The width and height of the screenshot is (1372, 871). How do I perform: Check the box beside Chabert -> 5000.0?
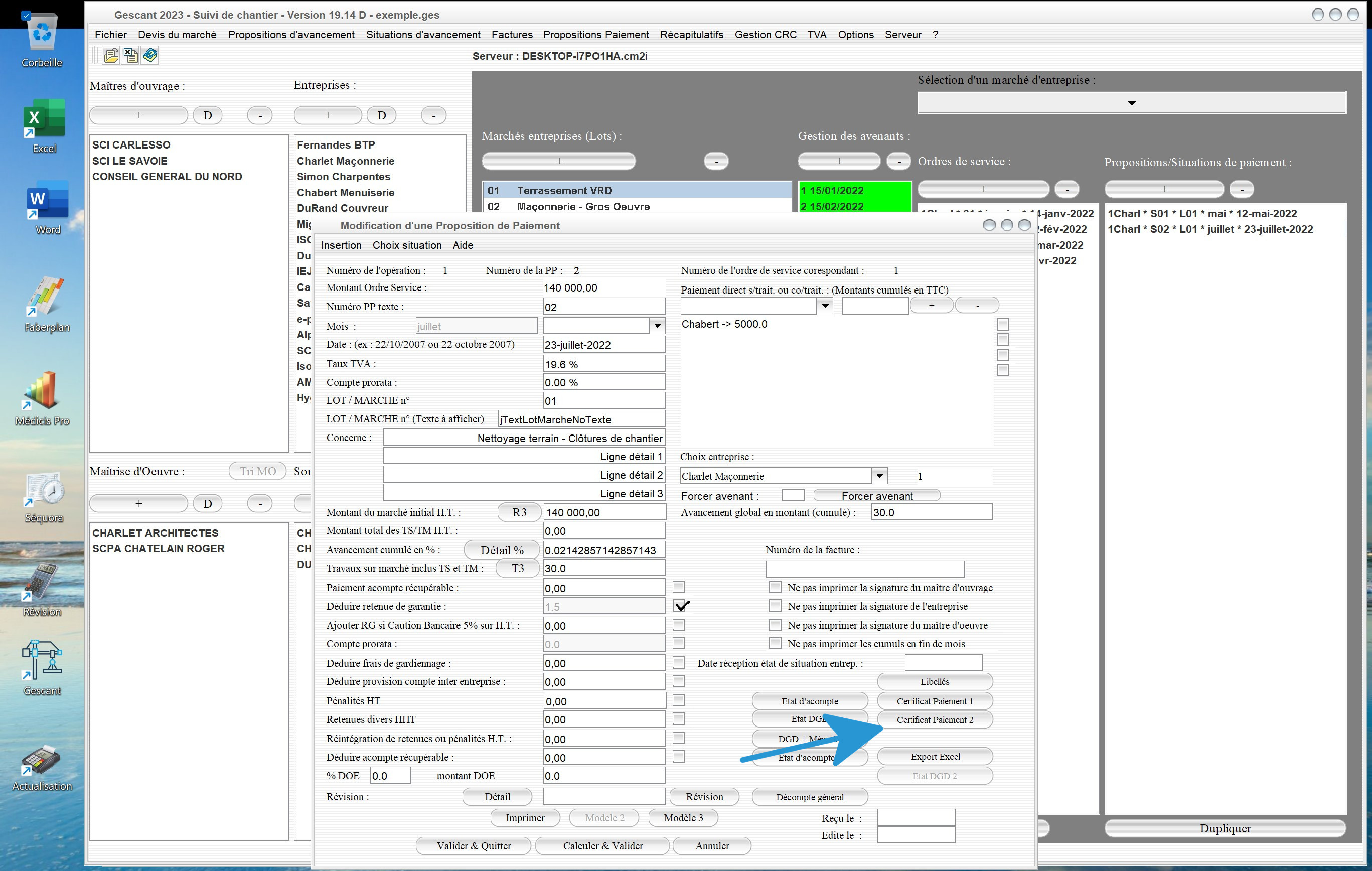(x=1003, y=324)
